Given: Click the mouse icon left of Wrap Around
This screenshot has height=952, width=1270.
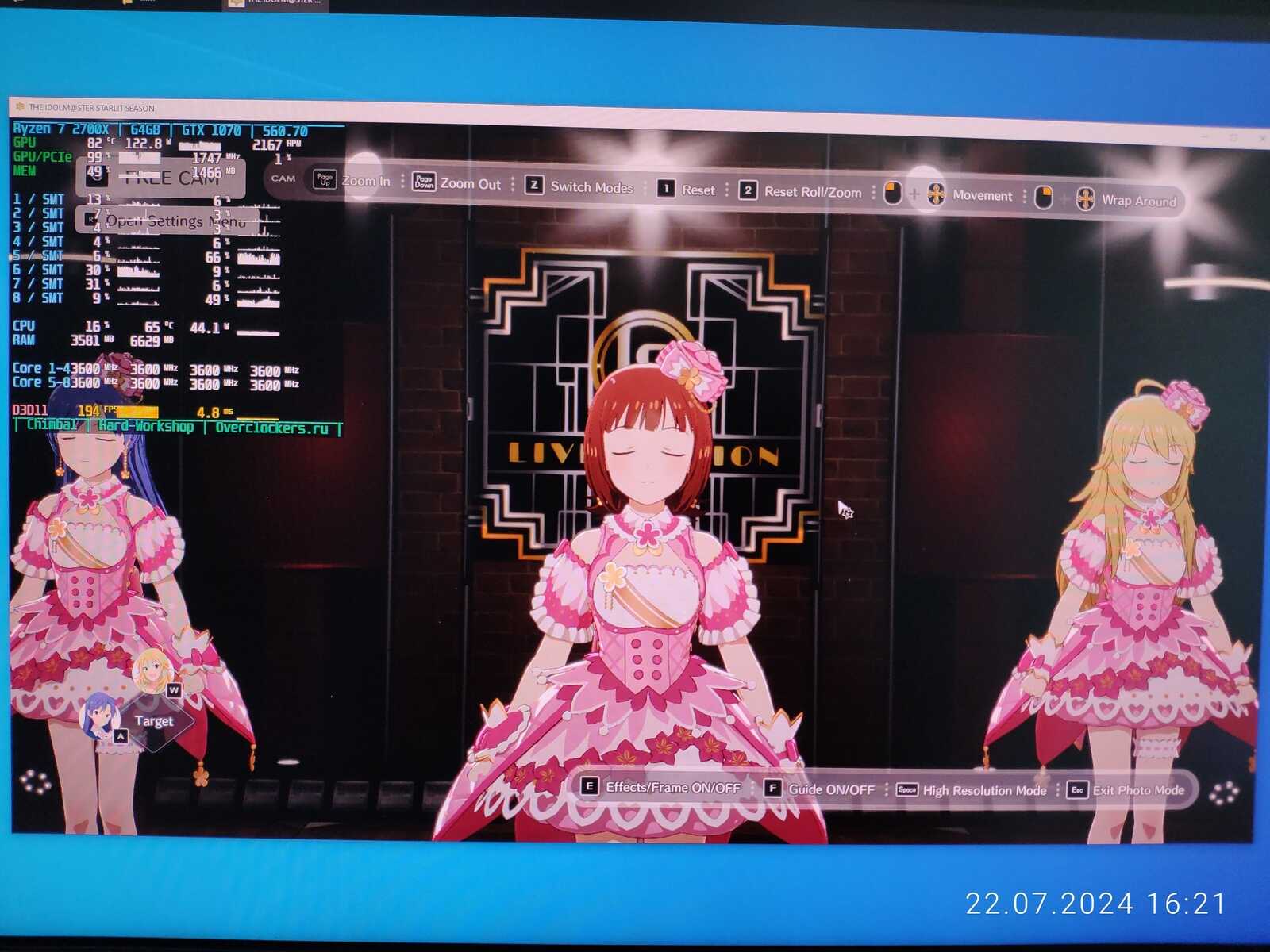Looking at the screenshot, I should coord(1044,198).
